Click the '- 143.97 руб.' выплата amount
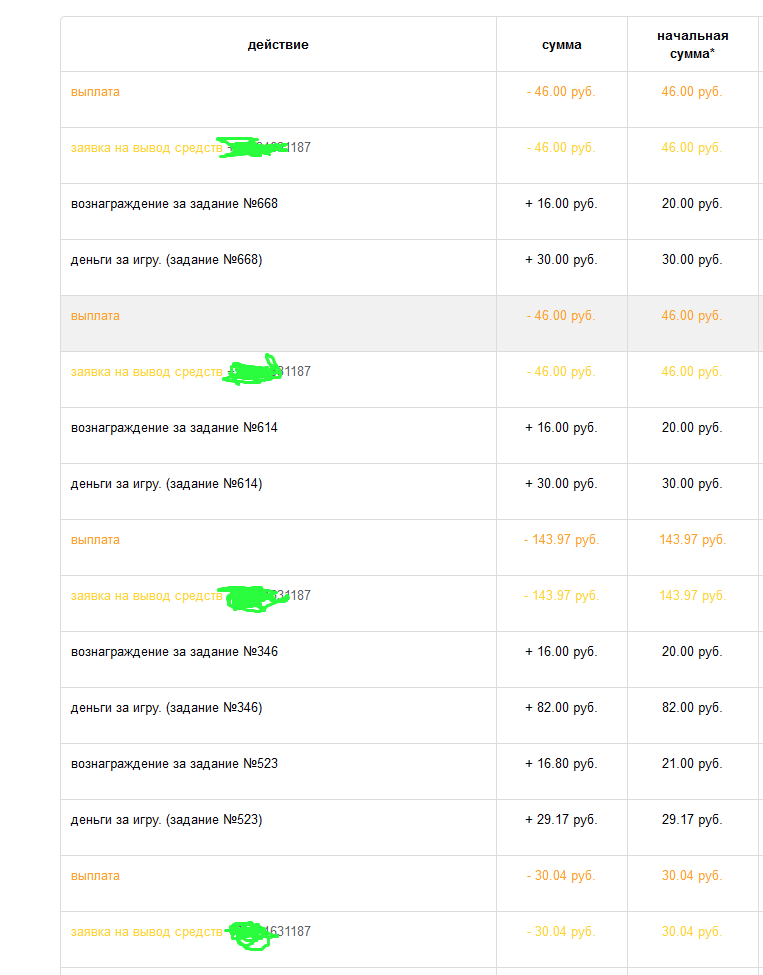 pos(562,540)
